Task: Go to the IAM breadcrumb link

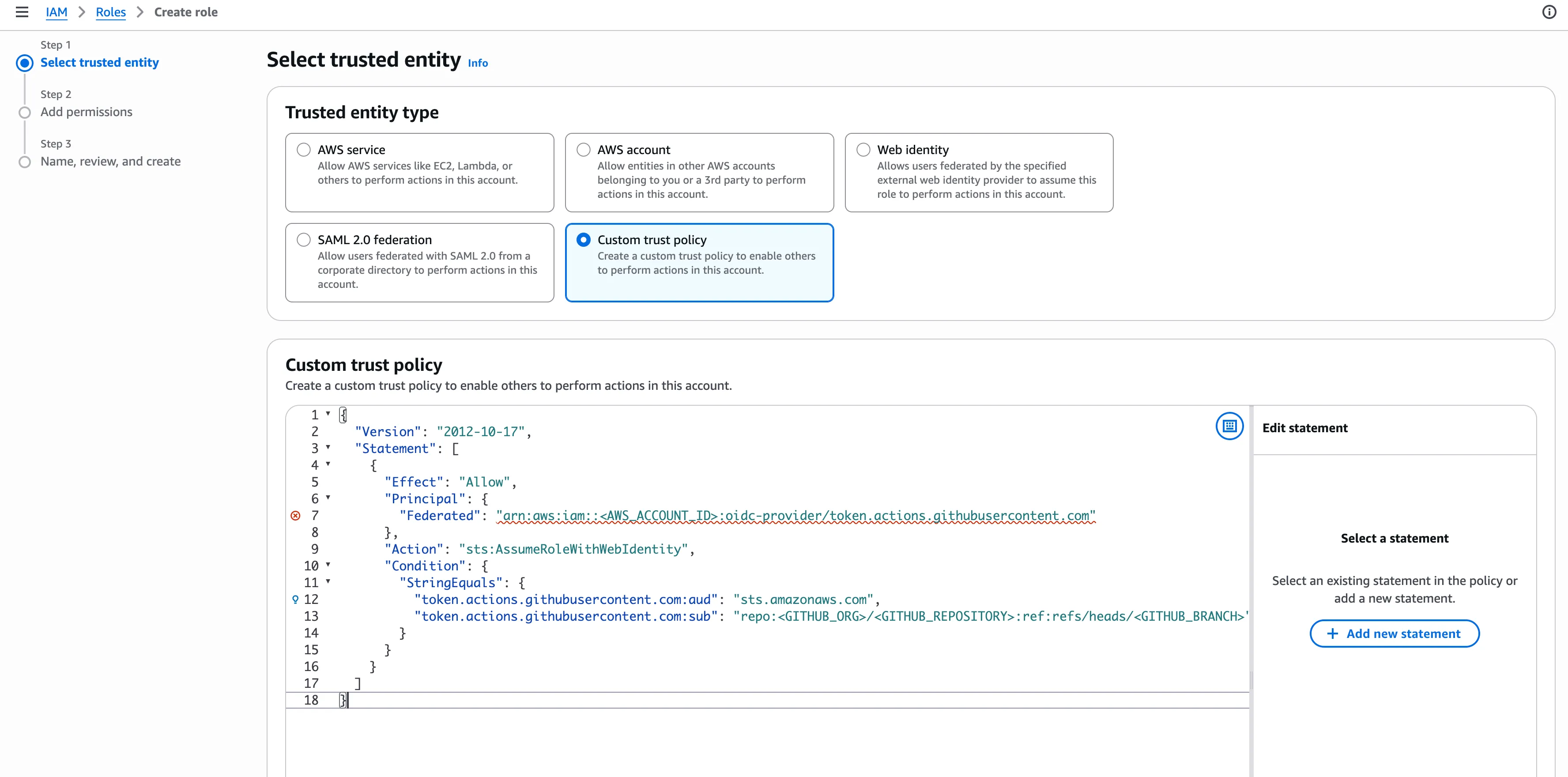Action: 57,12
